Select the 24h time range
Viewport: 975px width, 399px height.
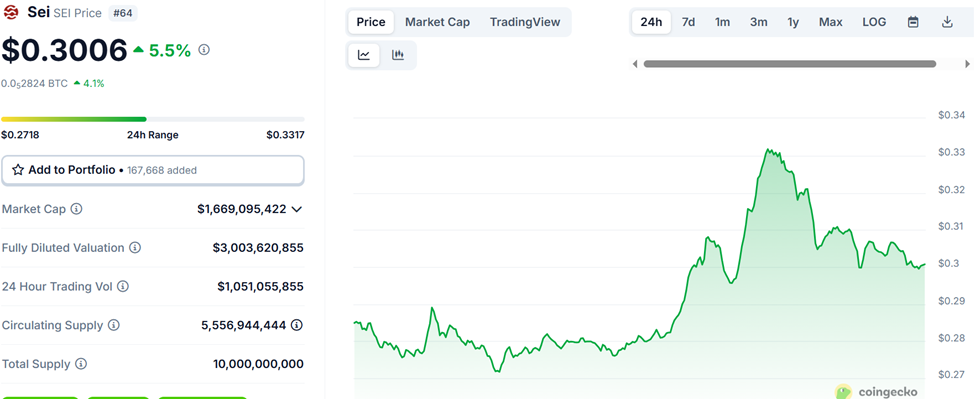pyautogui.click(x=651, y=22)
